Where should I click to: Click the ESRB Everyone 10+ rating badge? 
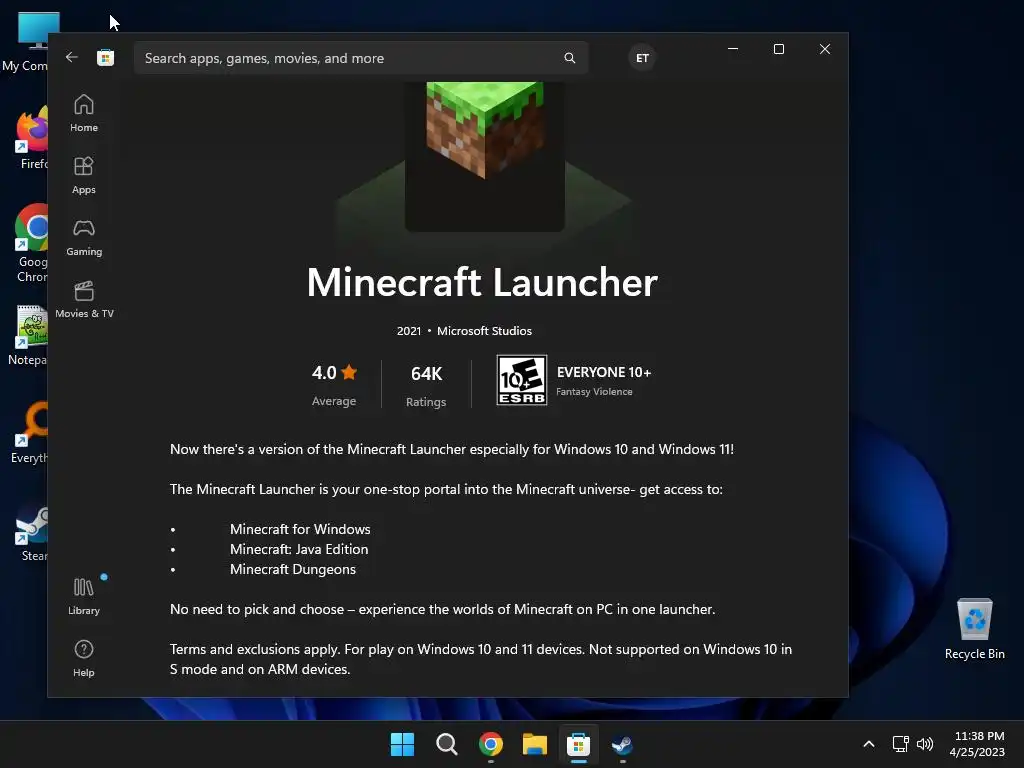pyautogui.click(x=522, y=380)
